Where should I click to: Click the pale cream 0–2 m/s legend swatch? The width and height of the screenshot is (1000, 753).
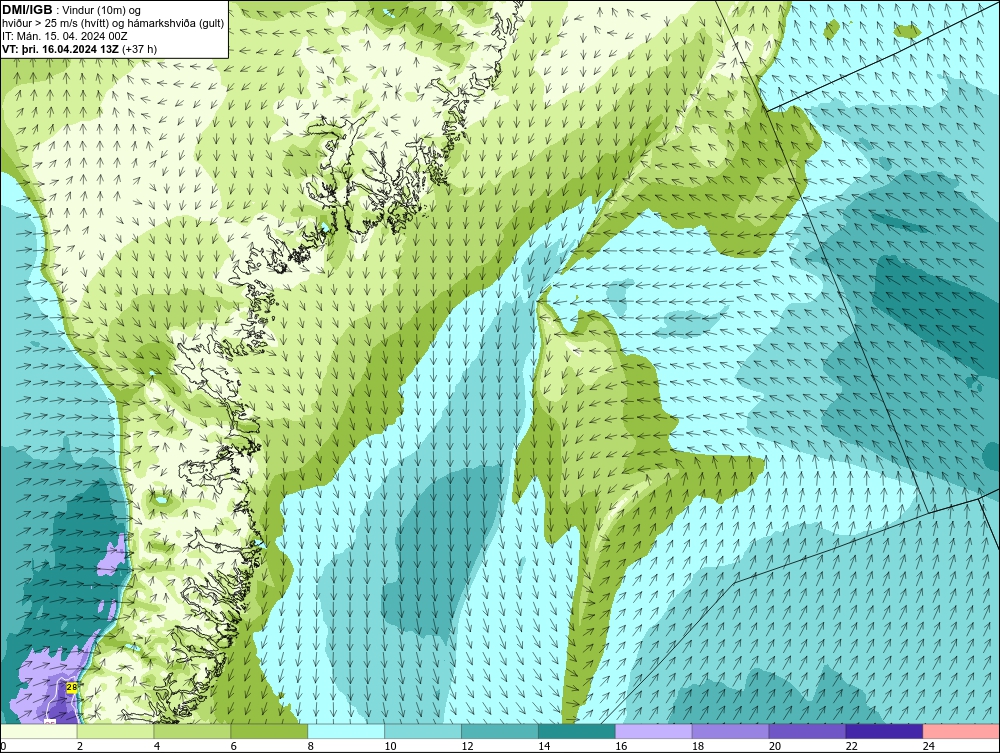39,731
